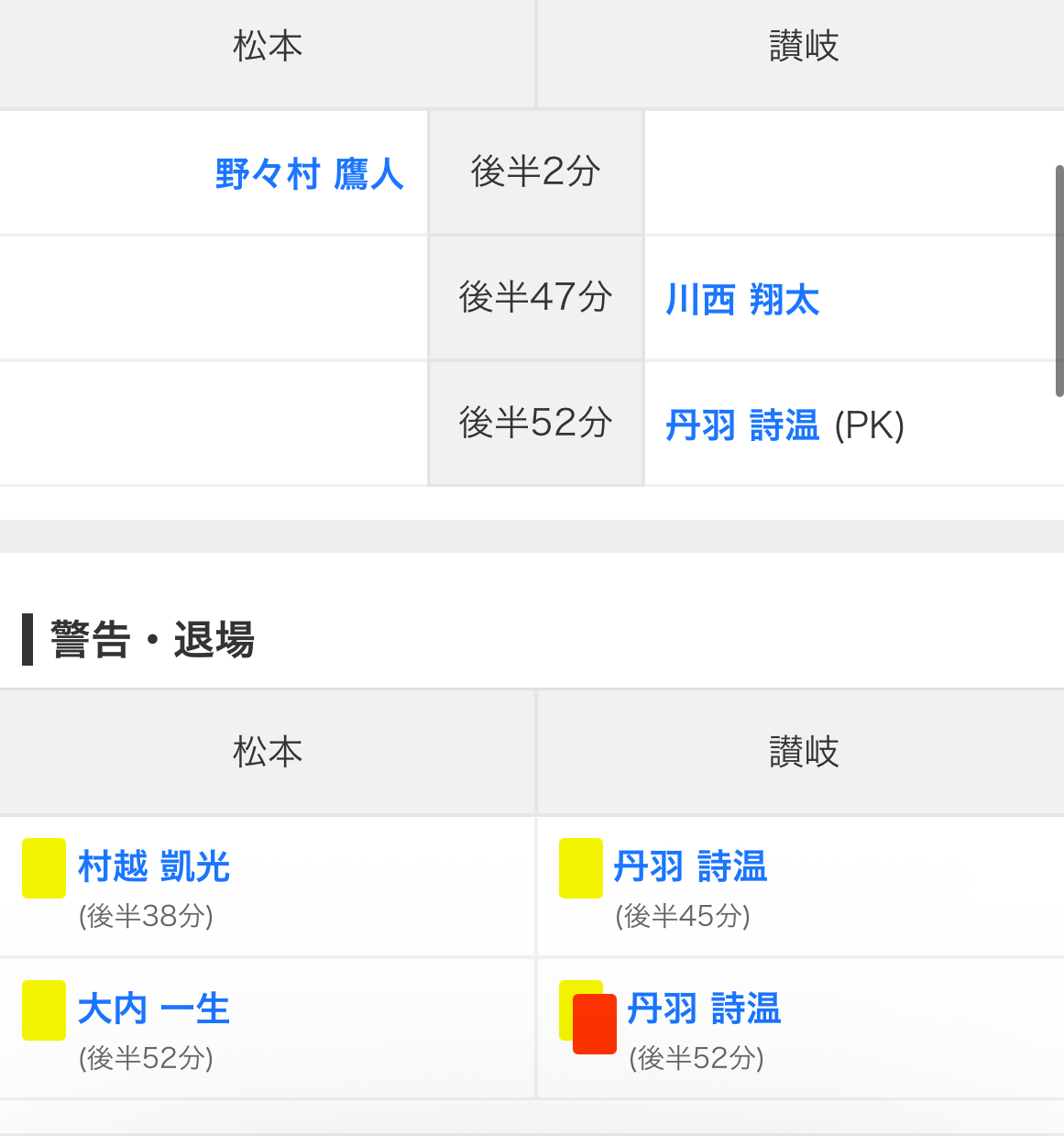This screenshot has width=1064, height=1136.
Task: Open 丹羽 詩温 link beside the red card
Action: pyautogui.click(x=704, y=1009)
